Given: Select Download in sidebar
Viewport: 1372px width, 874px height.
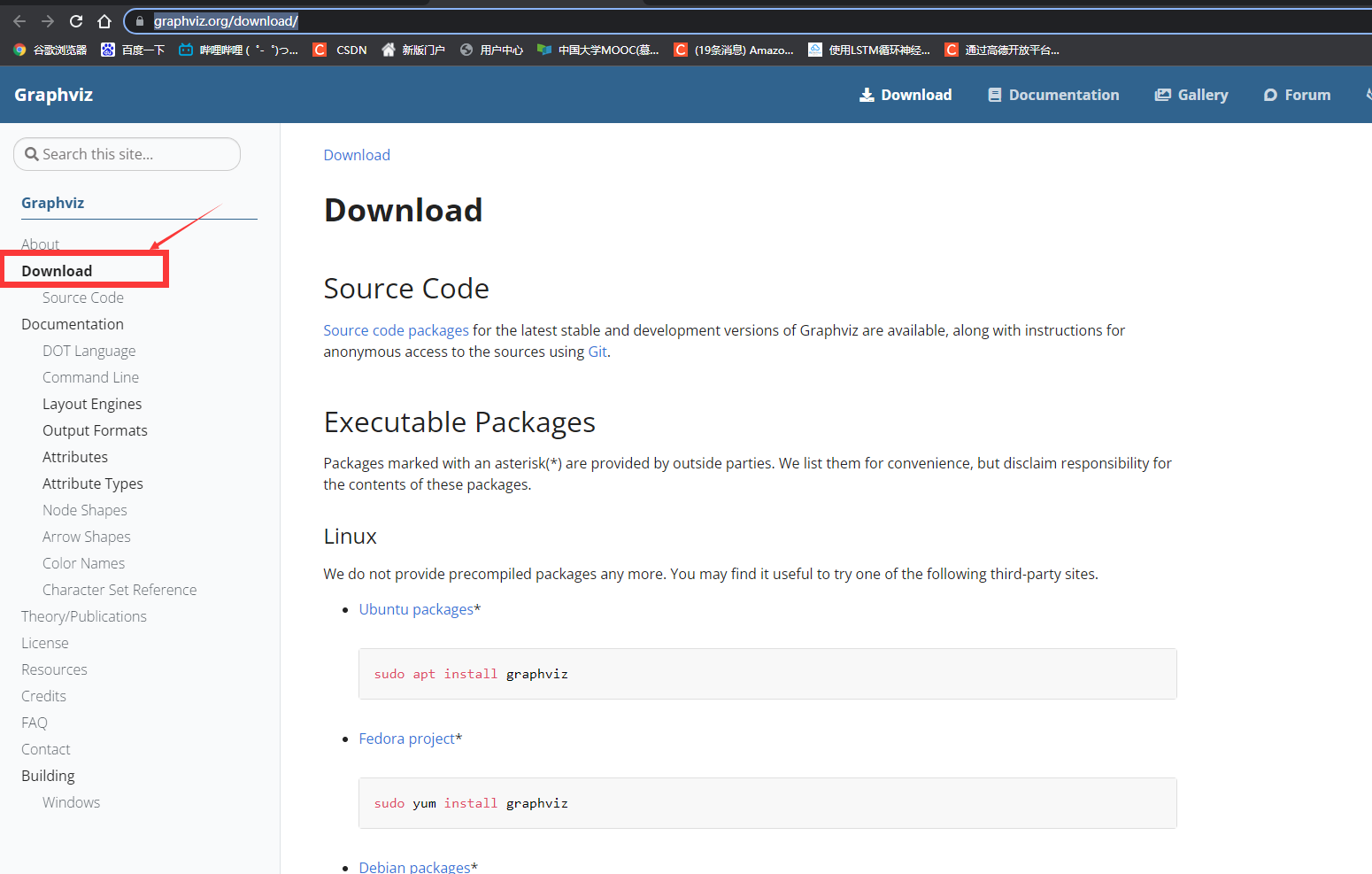Looking at the screenshot, I should click(x=57, y=271).
